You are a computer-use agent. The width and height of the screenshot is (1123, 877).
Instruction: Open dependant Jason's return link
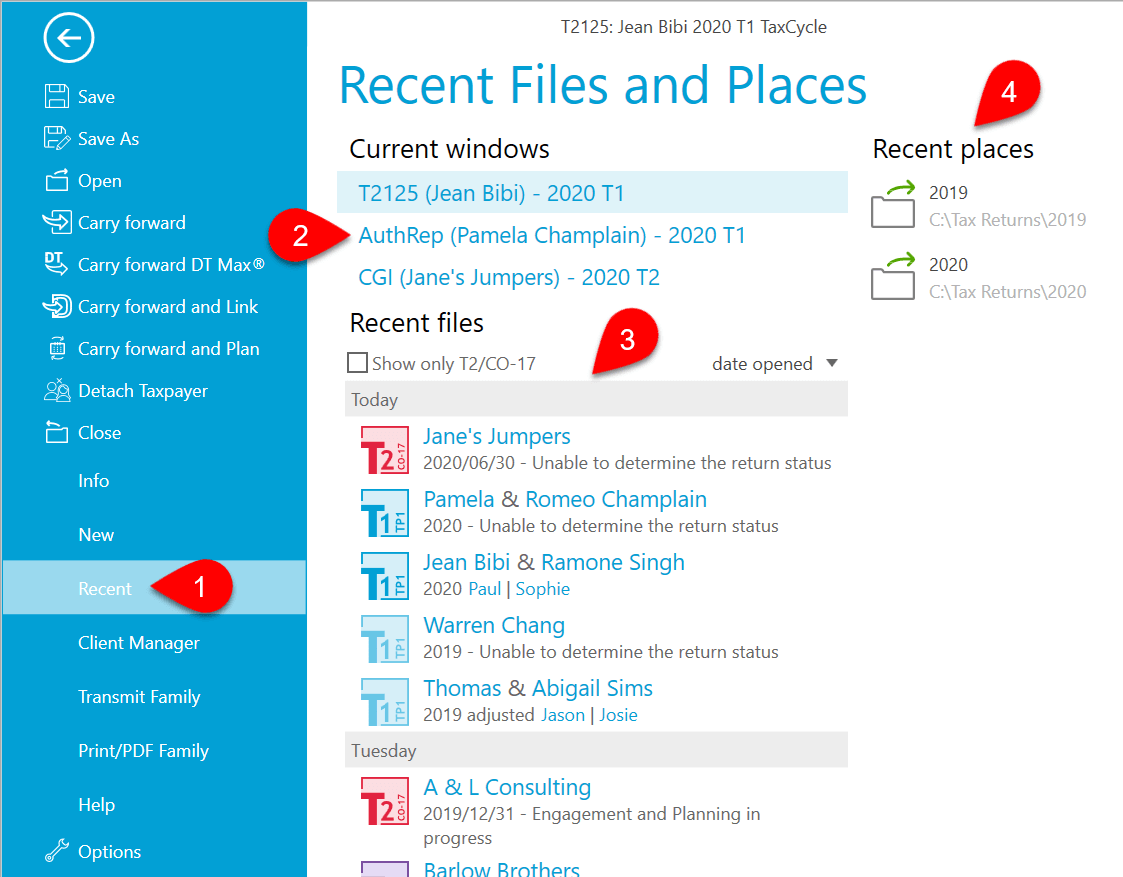point(563,714)
